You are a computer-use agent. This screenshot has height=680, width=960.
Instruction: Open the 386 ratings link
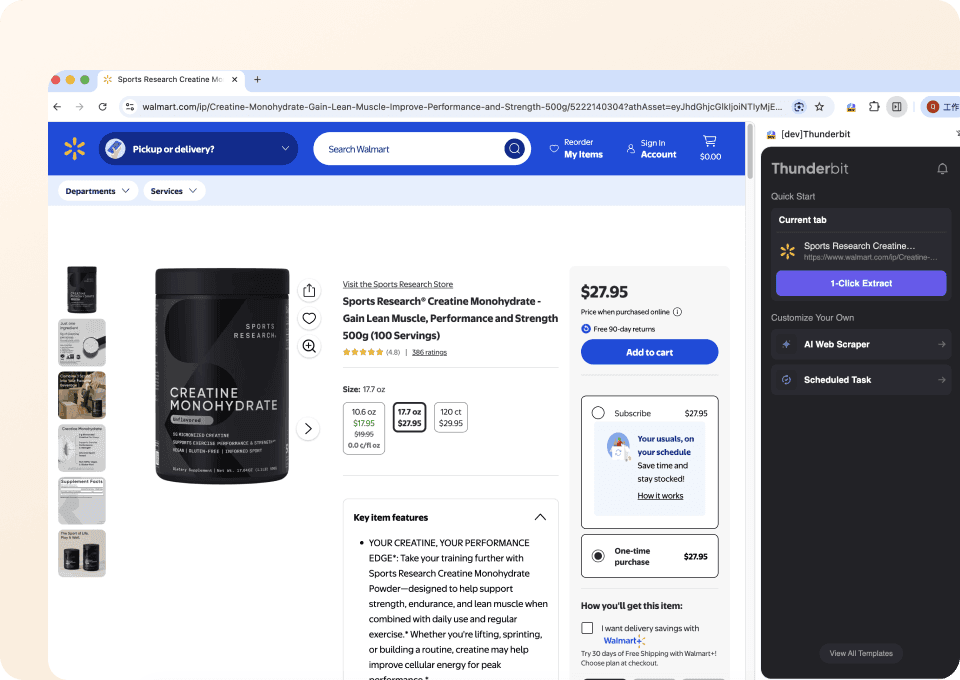pyautogui.click(x=429, y=352)
